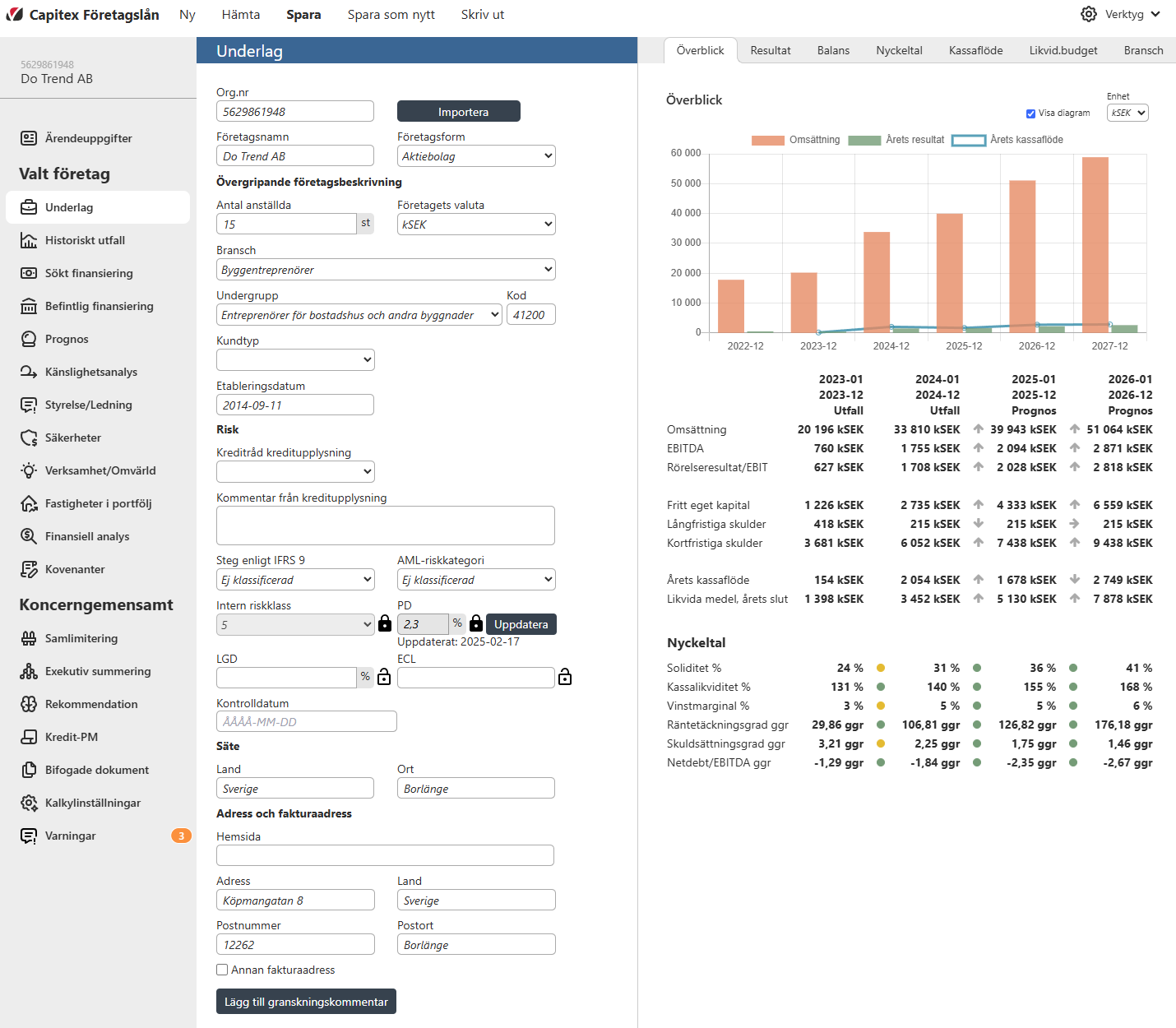Screen dimensions: 1176x1028
Task: Enable Annan fakturaadress checkbox
Action: tap(222, 970)
